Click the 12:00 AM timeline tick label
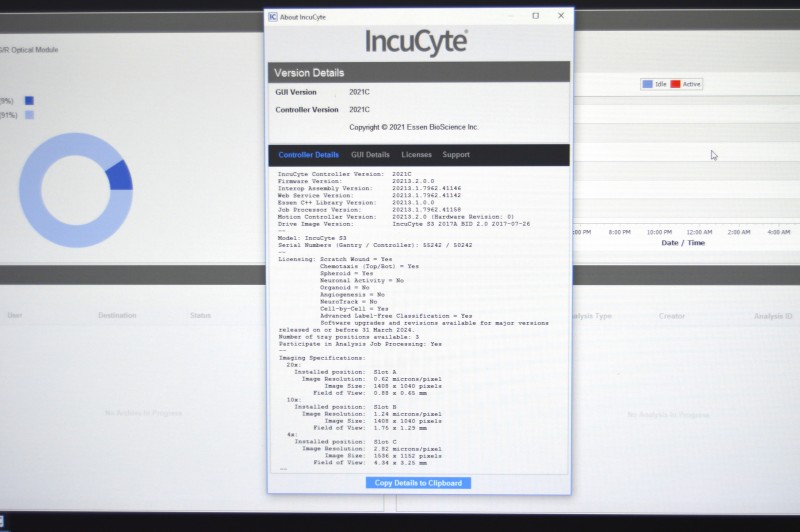 tap(699, 232)
